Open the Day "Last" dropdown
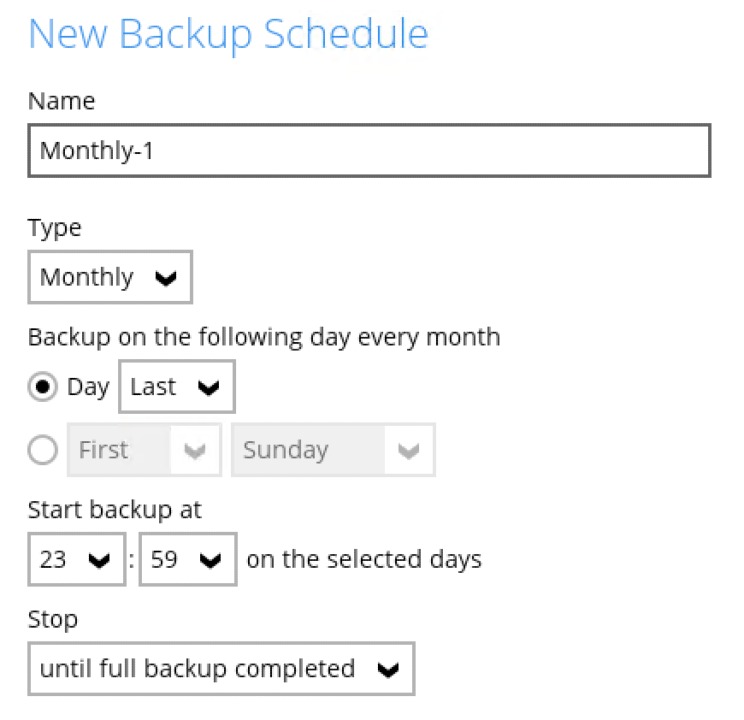The image size is (744, 720). [176, 388]
